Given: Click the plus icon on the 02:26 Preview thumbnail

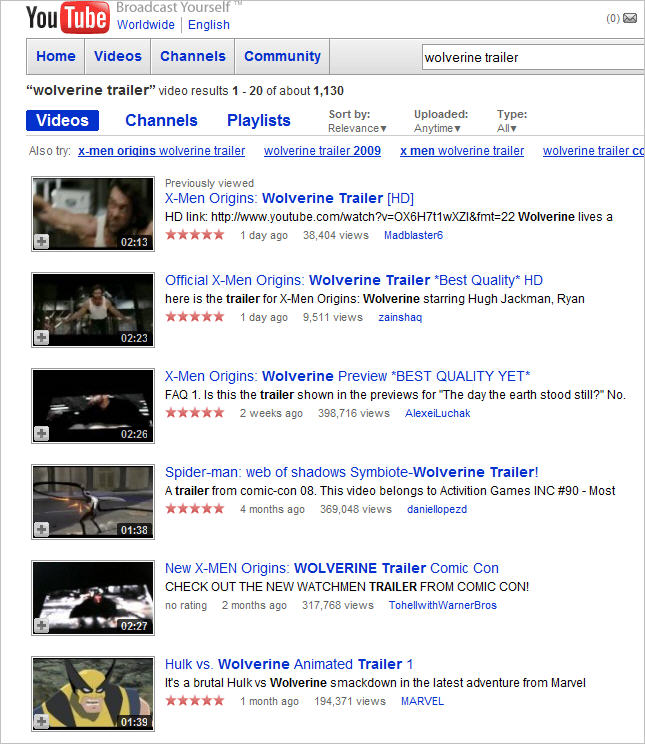Looking at the screenshot, I should tap(41, 433).
